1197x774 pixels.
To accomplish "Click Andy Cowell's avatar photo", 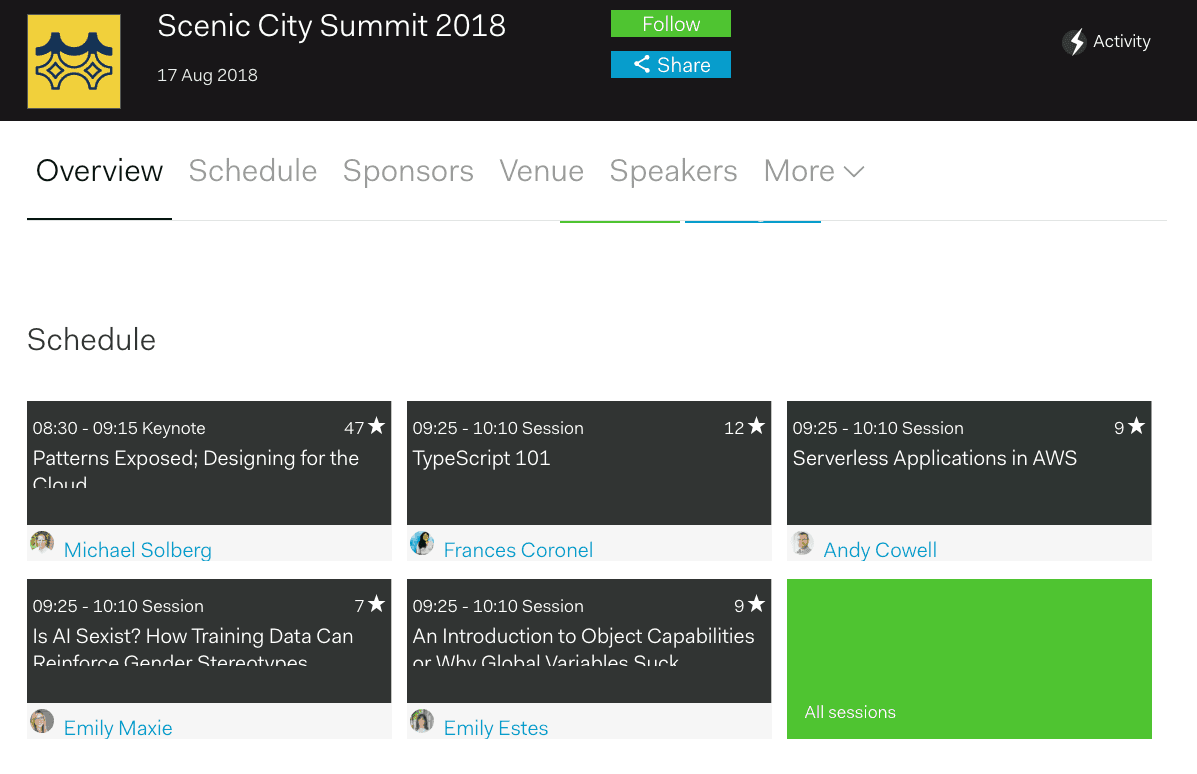I will coord(802,543).
